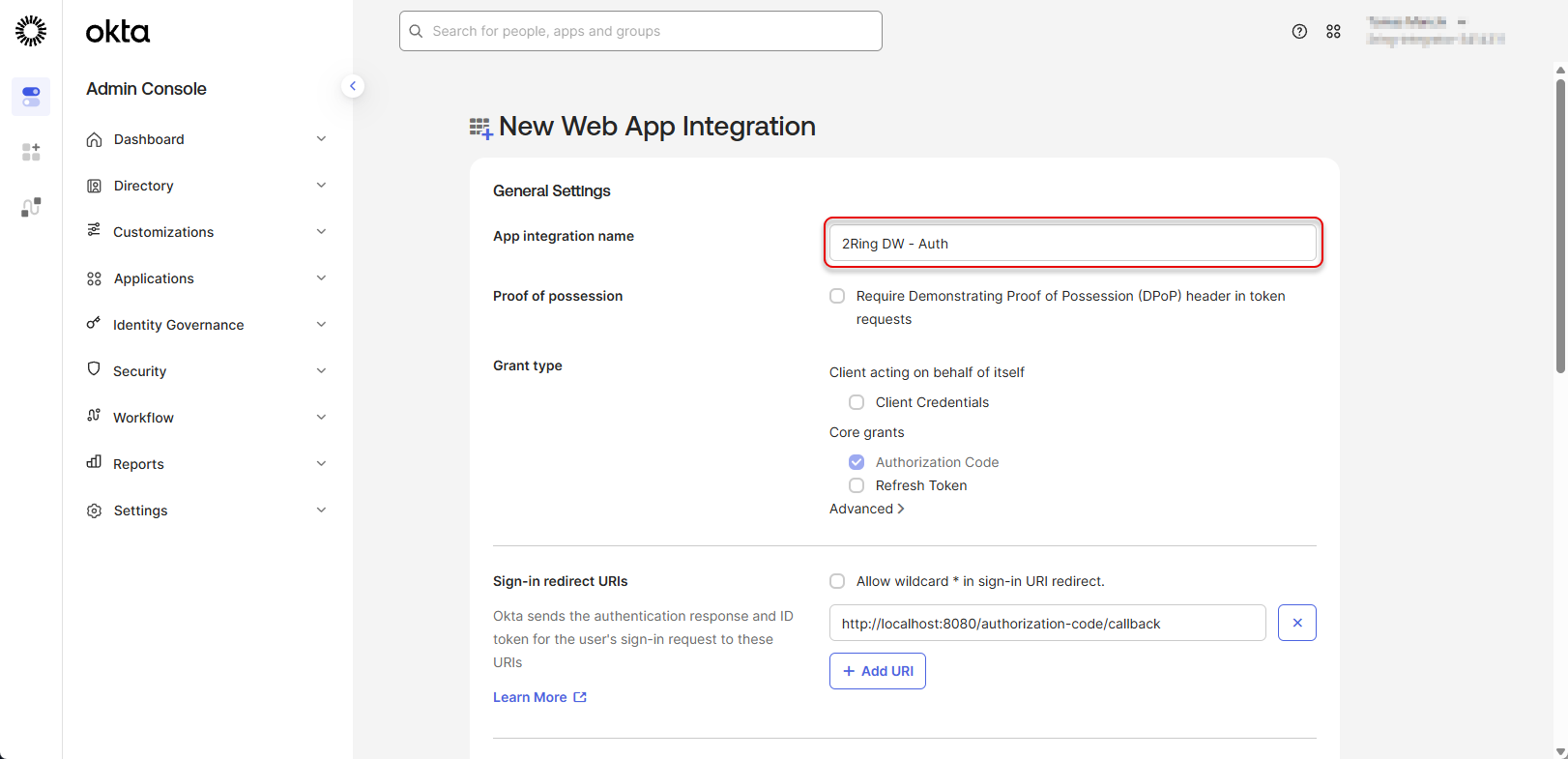Viewport: 1568px width, 759px height.
Task: Allow wildcard in sign-in URI redirect
Action: pos(837,581)
